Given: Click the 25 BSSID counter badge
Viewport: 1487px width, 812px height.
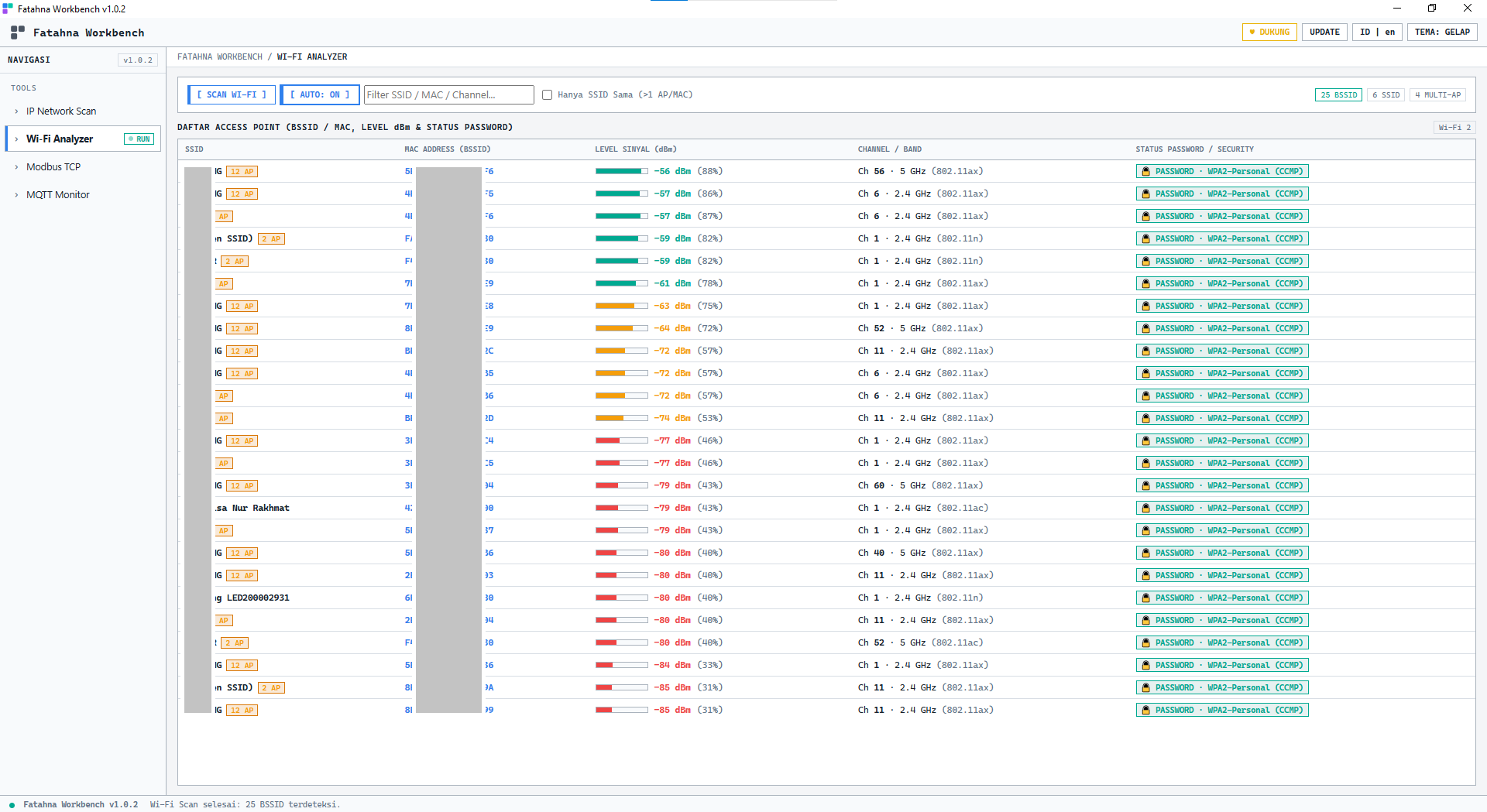Looking at the screenshot, I should point(1338,95).
